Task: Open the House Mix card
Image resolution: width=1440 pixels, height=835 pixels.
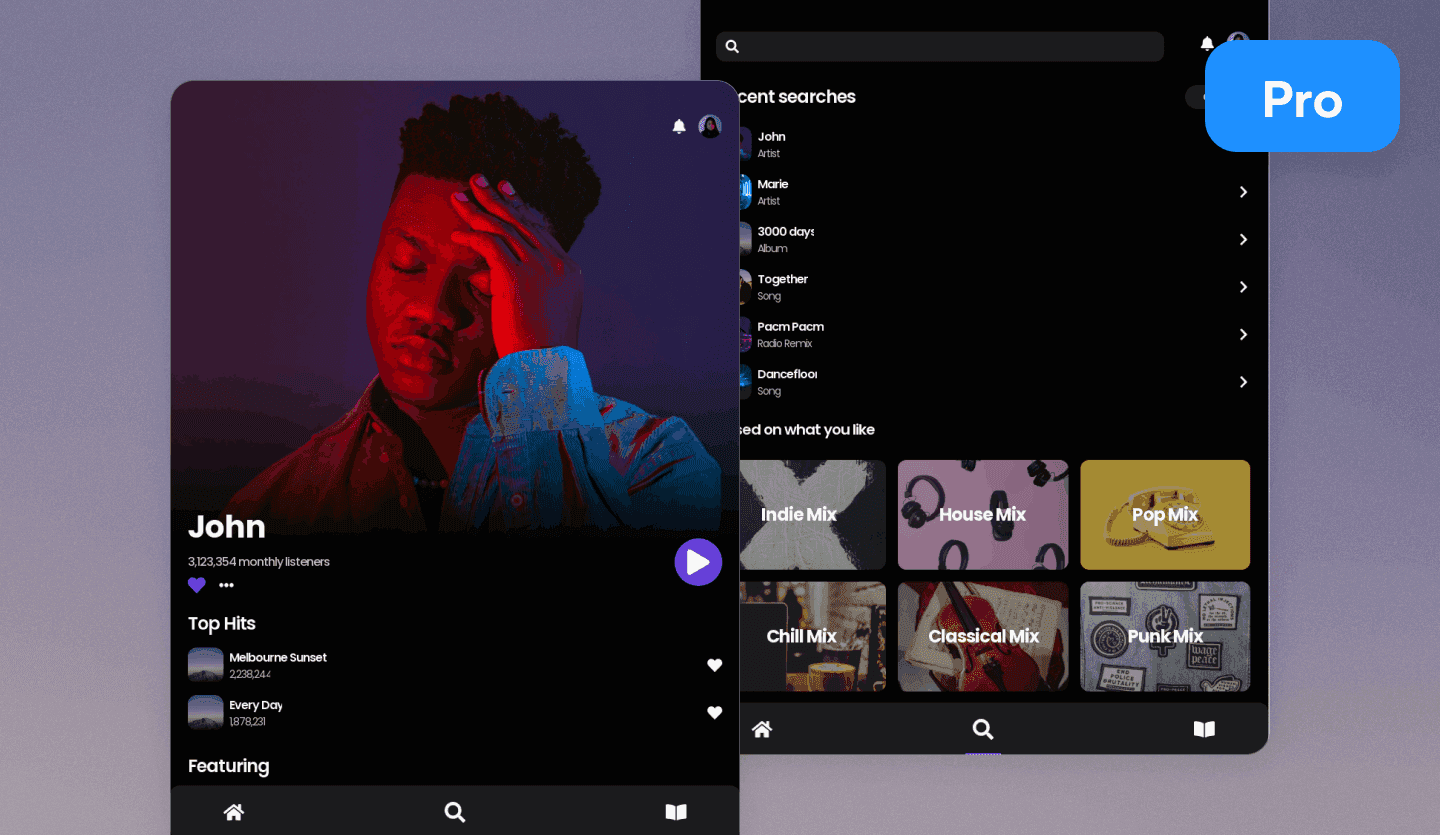Action: click(x=983, y=515)
